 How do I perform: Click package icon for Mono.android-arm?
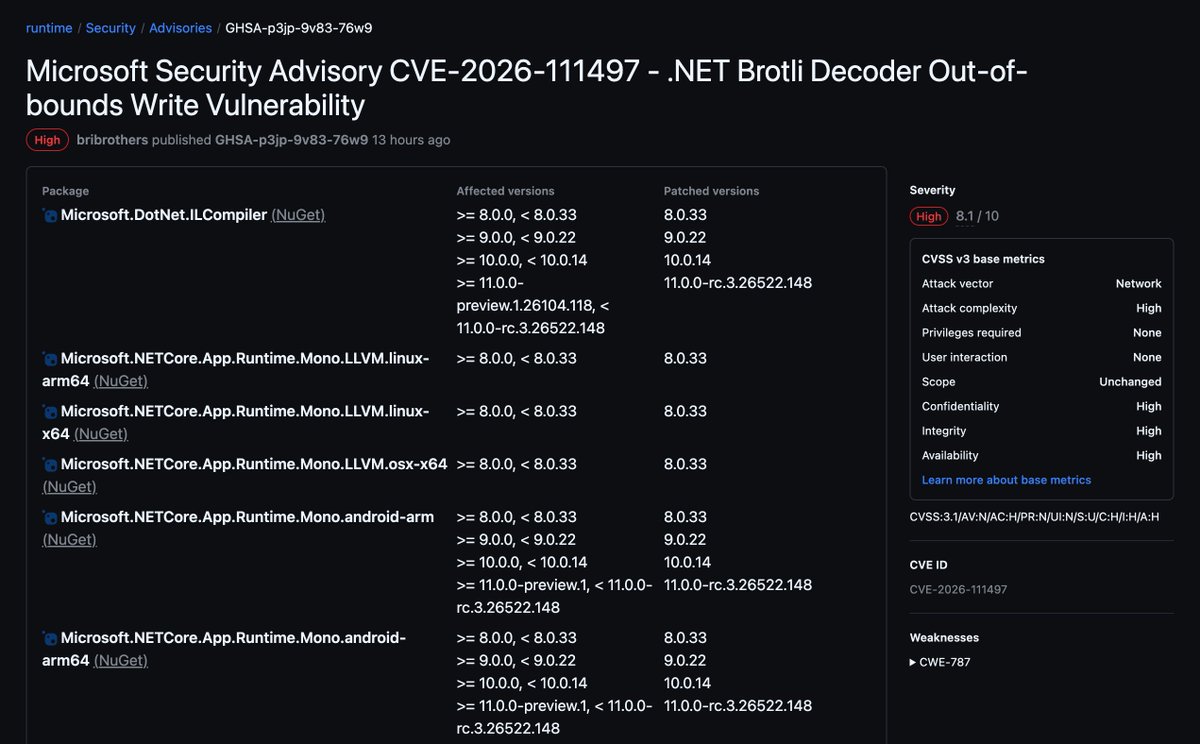49,517
